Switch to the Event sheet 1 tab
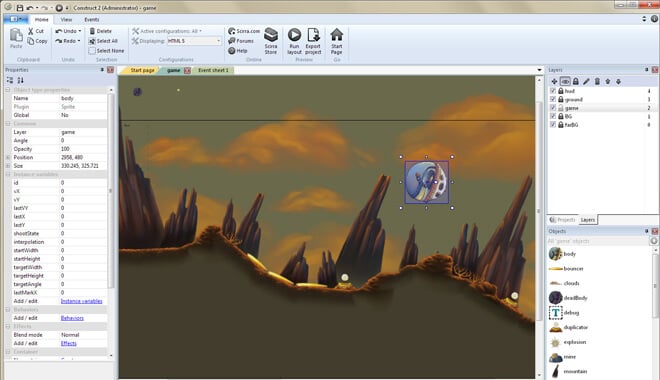This screenshot has height=380, width=660. tap(213, 70)
